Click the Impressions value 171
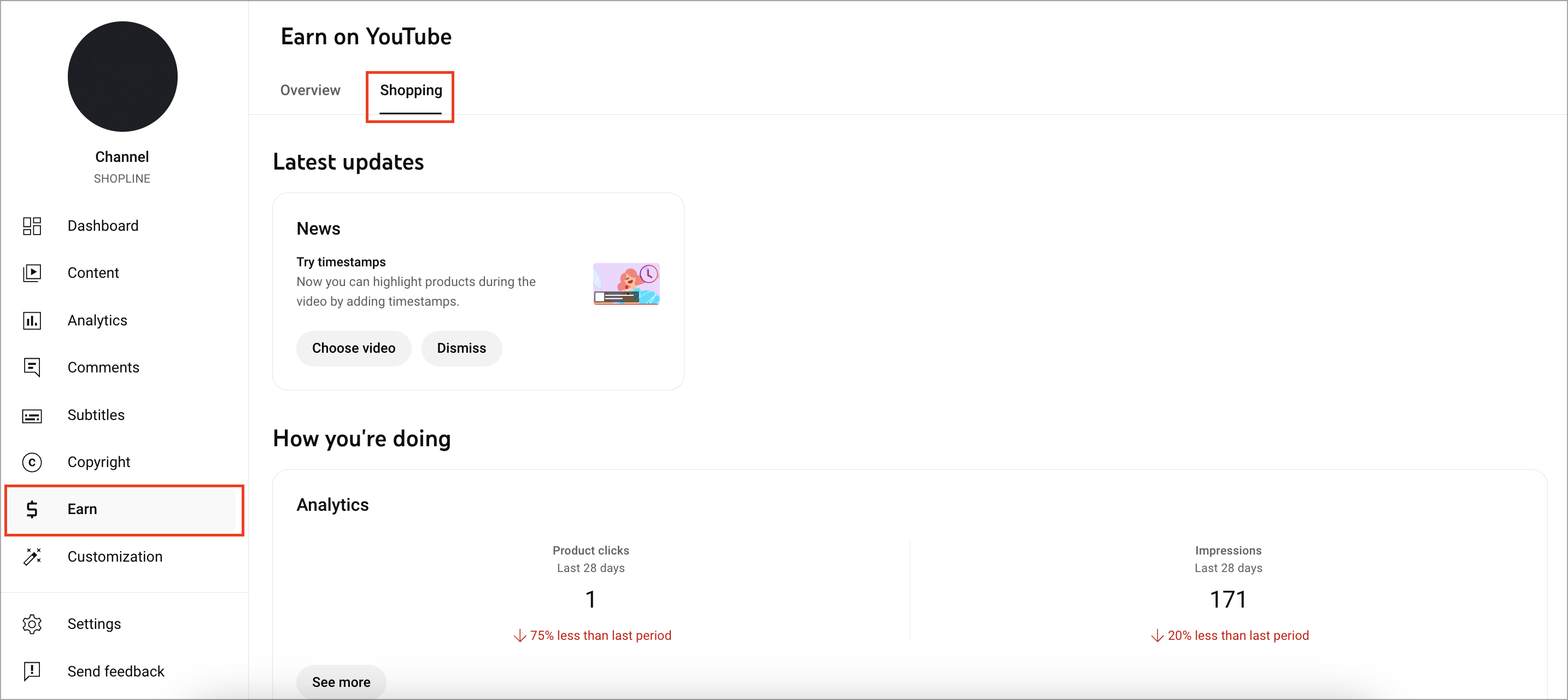 coord(1228,599)
